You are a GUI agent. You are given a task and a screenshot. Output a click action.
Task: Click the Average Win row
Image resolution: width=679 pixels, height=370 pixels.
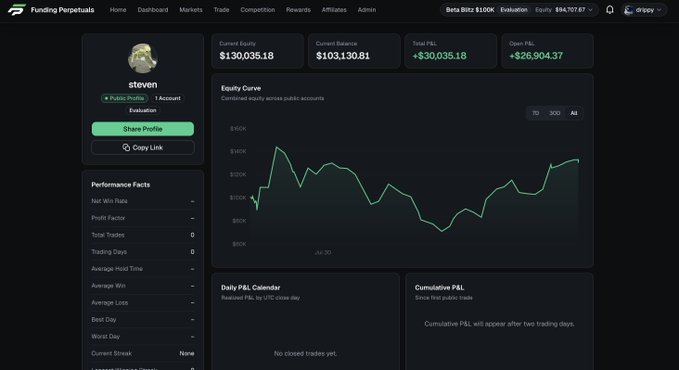[x=143, y=286]
